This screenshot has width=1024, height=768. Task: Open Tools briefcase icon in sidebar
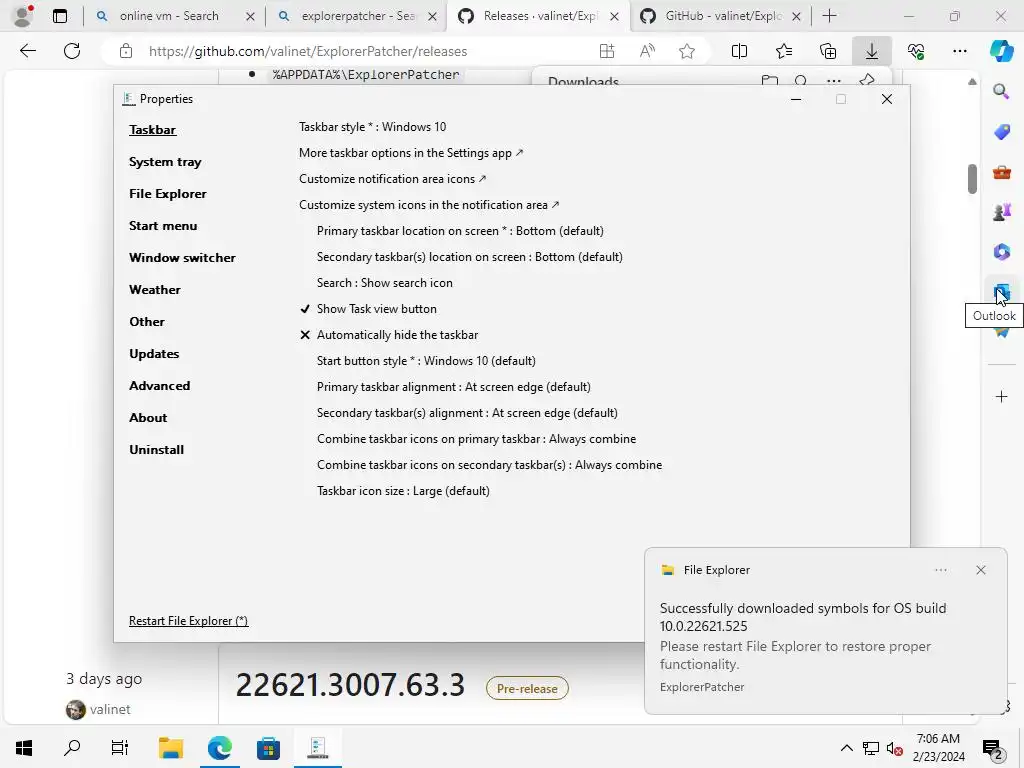point(1002,172)
